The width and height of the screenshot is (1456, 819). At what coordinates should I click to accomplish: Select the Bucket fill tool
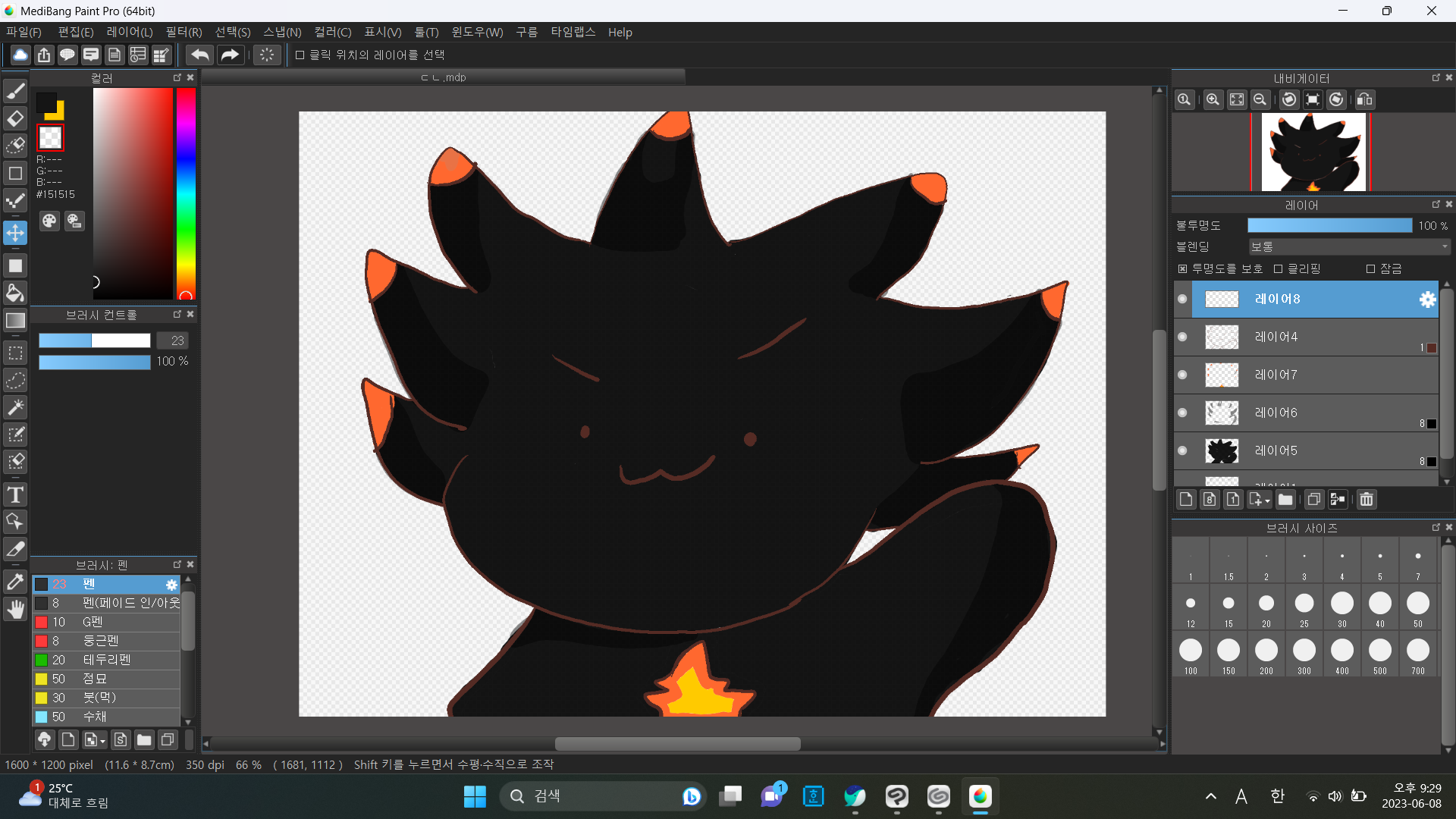(x=15, y=293)
